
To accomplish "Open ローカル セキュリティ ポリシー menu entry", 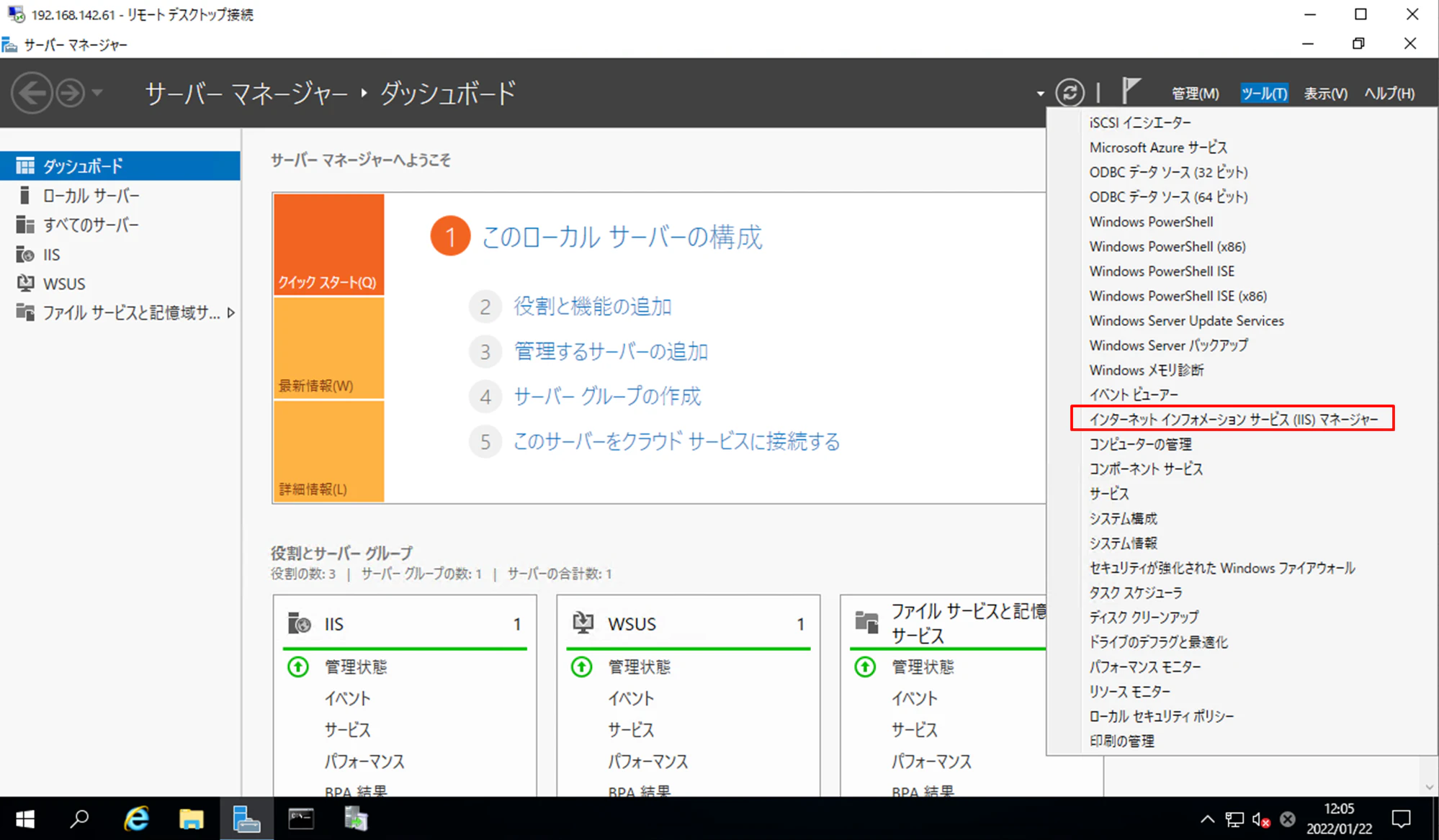I will (1161, 716).
